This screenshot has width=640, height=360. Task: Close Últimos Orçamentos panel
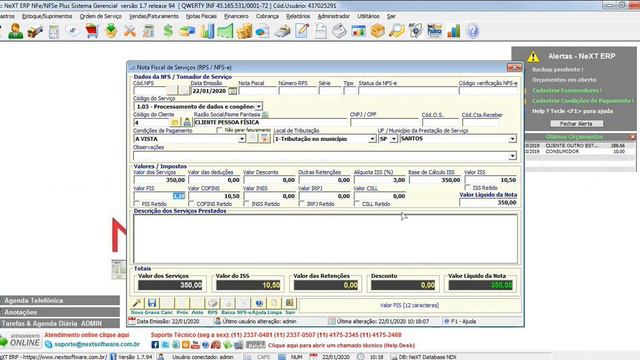click(632, 137)
